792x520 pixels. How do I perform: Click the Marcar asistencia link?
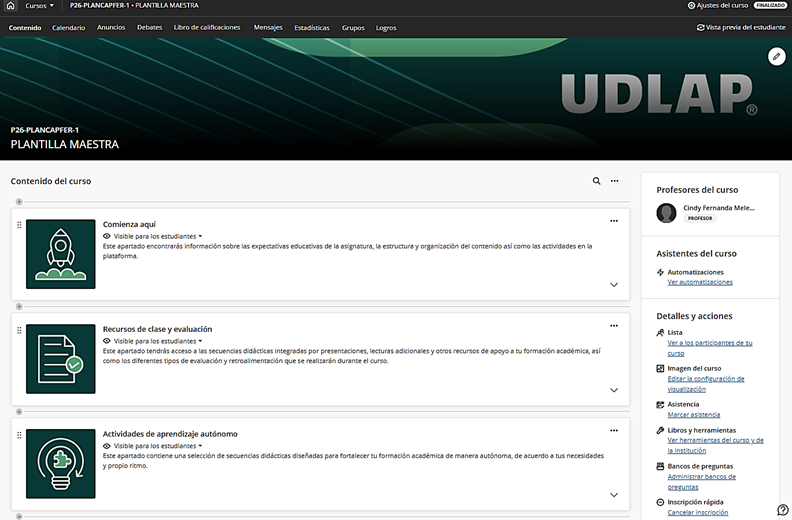693,414
